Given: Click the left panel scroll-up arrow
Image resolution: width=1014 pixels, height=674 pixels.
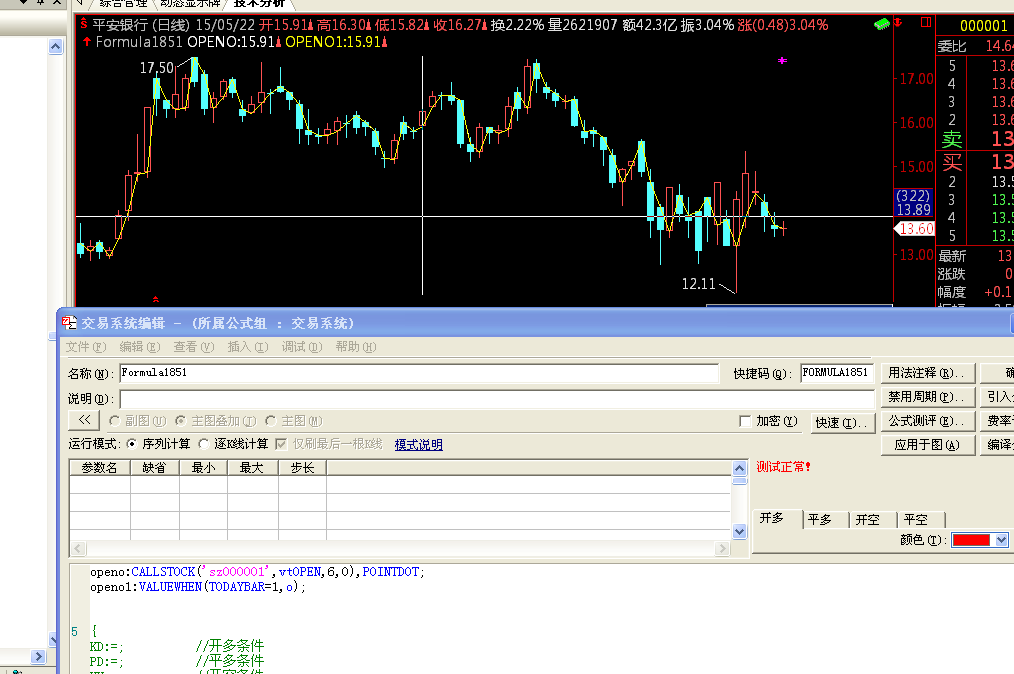Looking at the screenshot, I should [x=56, y=47].
